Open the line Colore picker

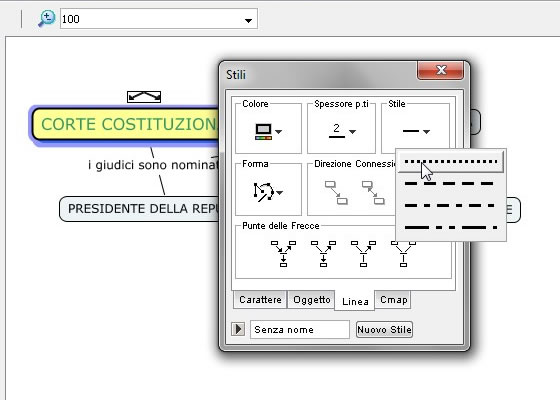(268, 131)
